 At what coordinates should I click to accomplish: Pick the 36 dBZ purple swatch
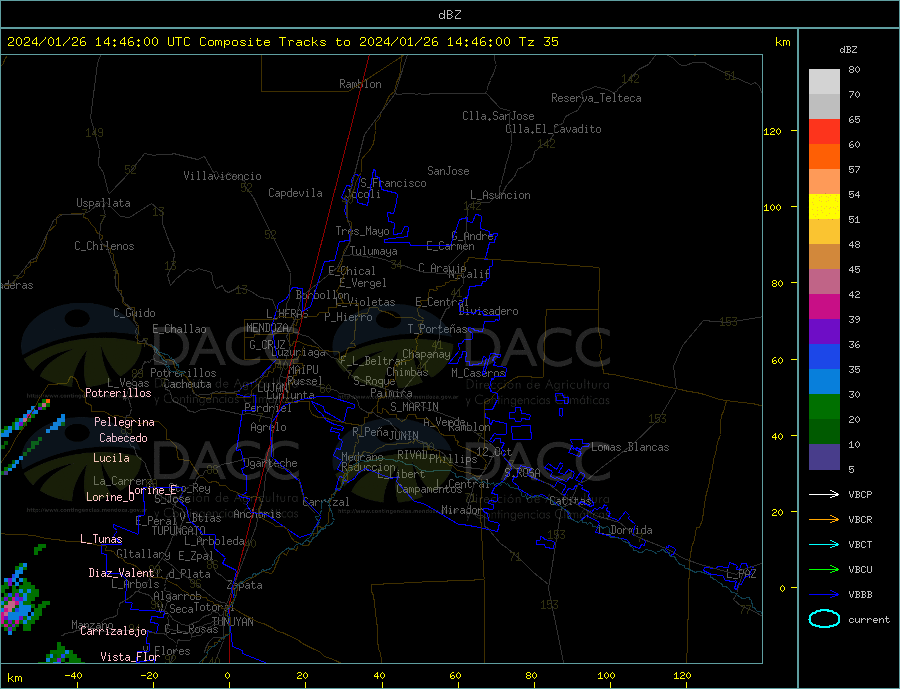pyautogui.click(x=824, y=331)
